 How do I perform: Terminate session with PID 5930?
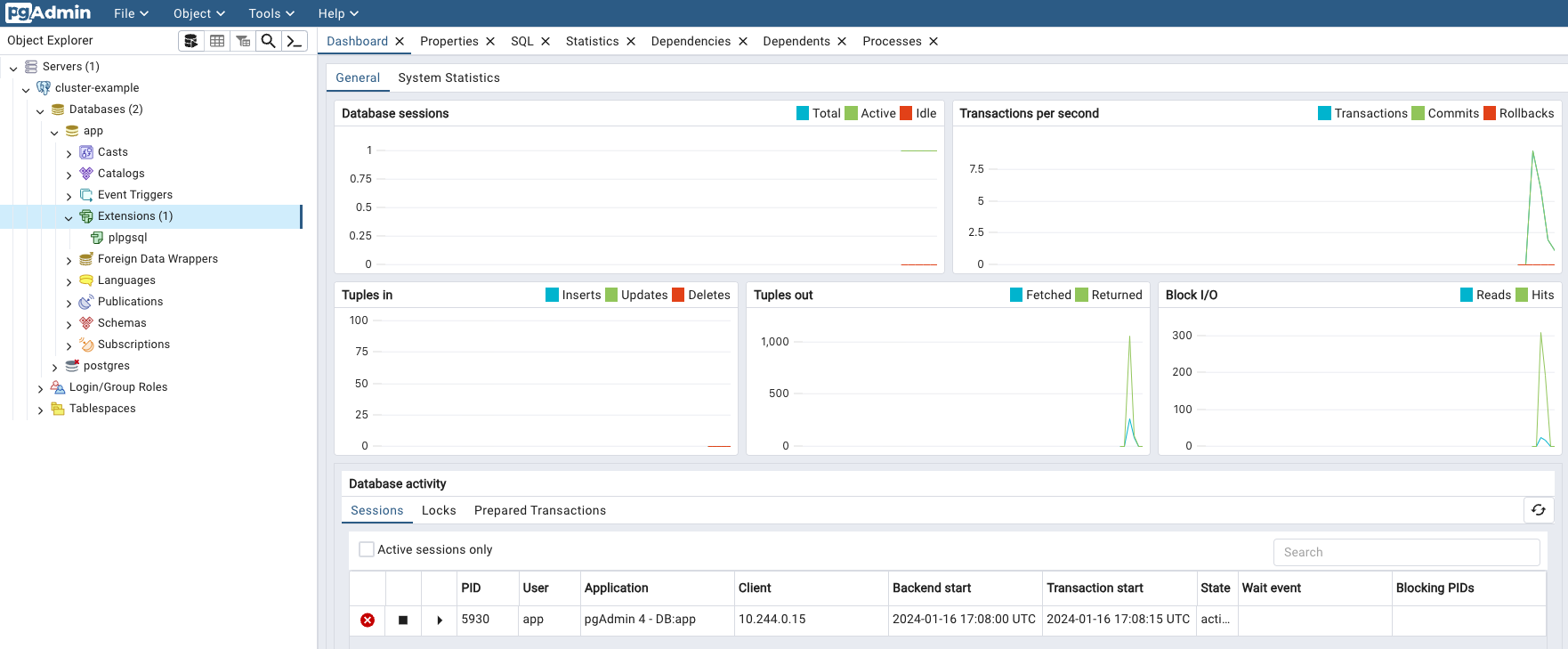click(368, 620)
